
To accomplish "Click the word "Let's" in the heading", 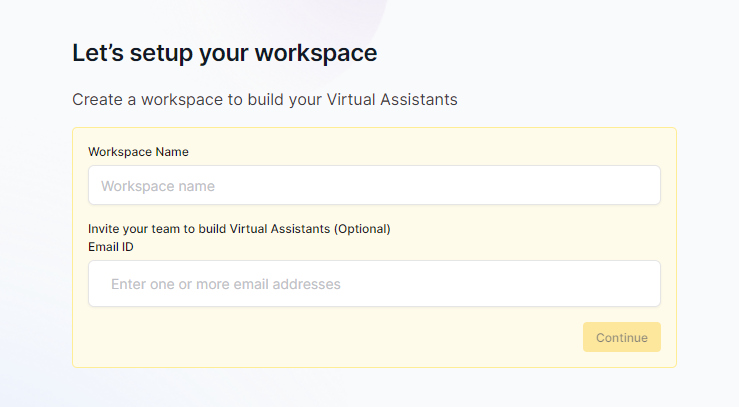I will point(97,53).
